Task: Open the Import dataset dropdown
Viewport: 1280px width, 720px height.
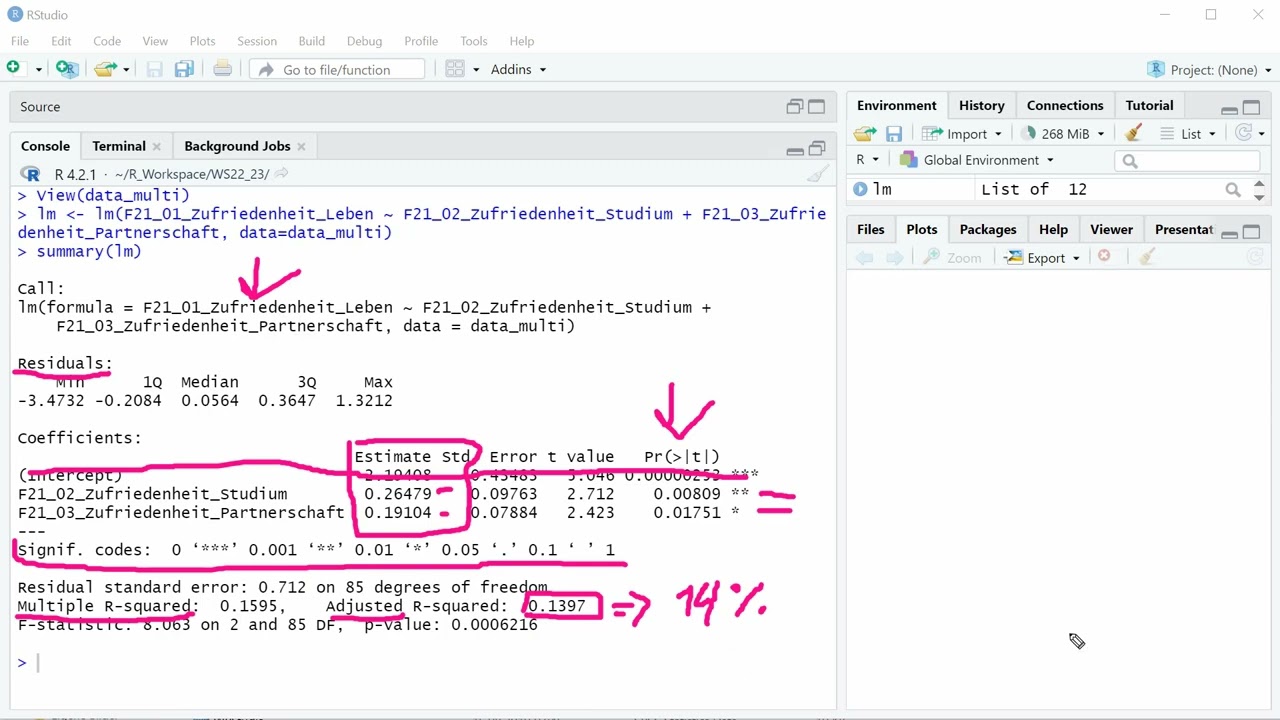Action: pos(963,133)
